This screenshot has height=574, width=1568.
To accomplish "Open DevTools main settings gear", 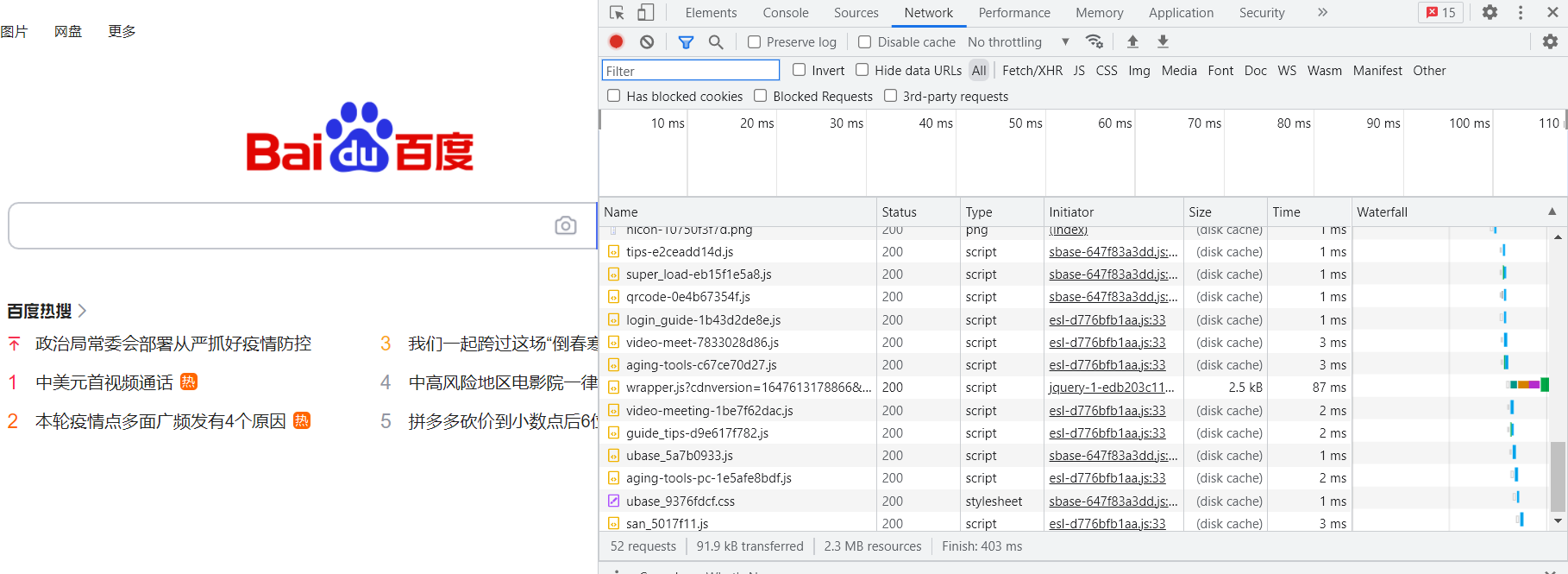I will [1490, 12].
